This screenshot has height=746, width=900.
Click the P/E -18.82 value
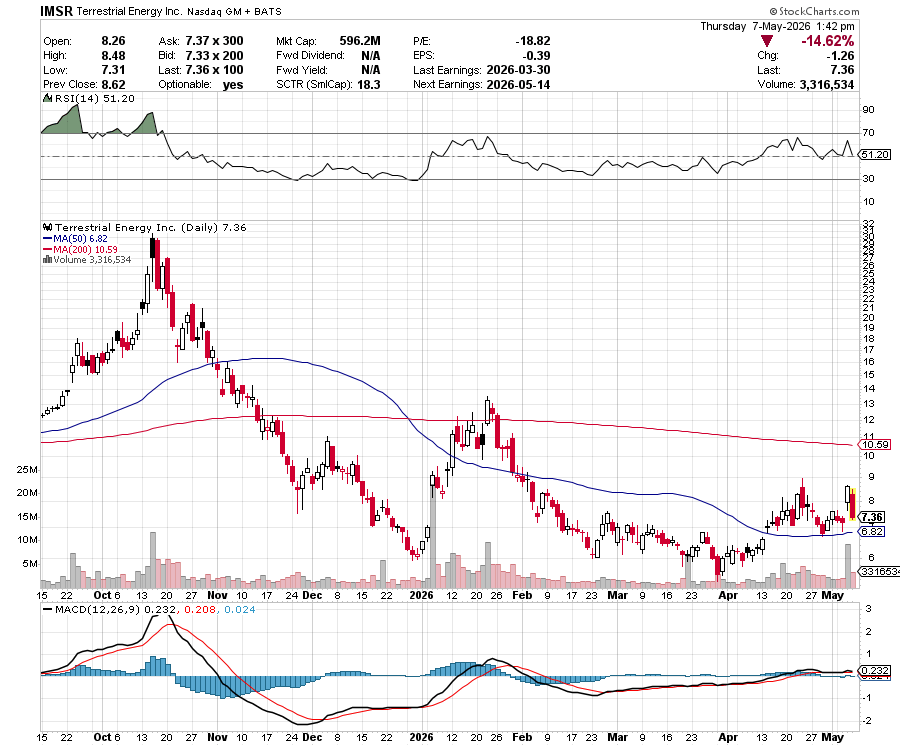coord(533,41)
